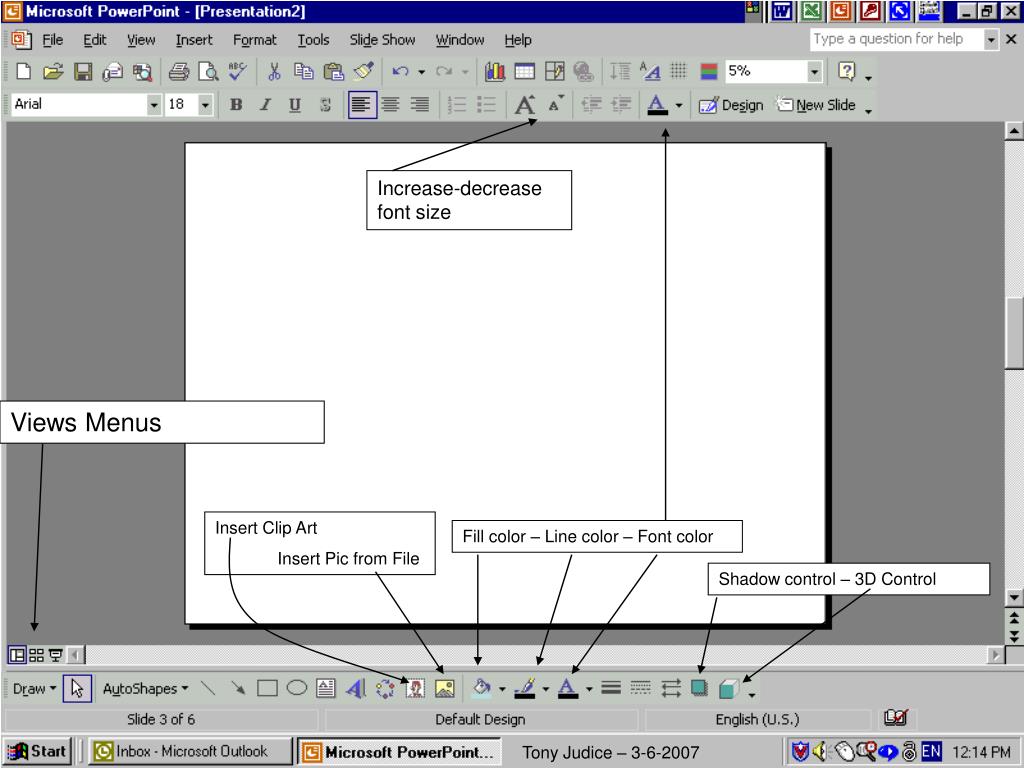This screenshot has width=1024, height=768.
Task: Select the Line drawing tool
Action: [x=208, y=688]
